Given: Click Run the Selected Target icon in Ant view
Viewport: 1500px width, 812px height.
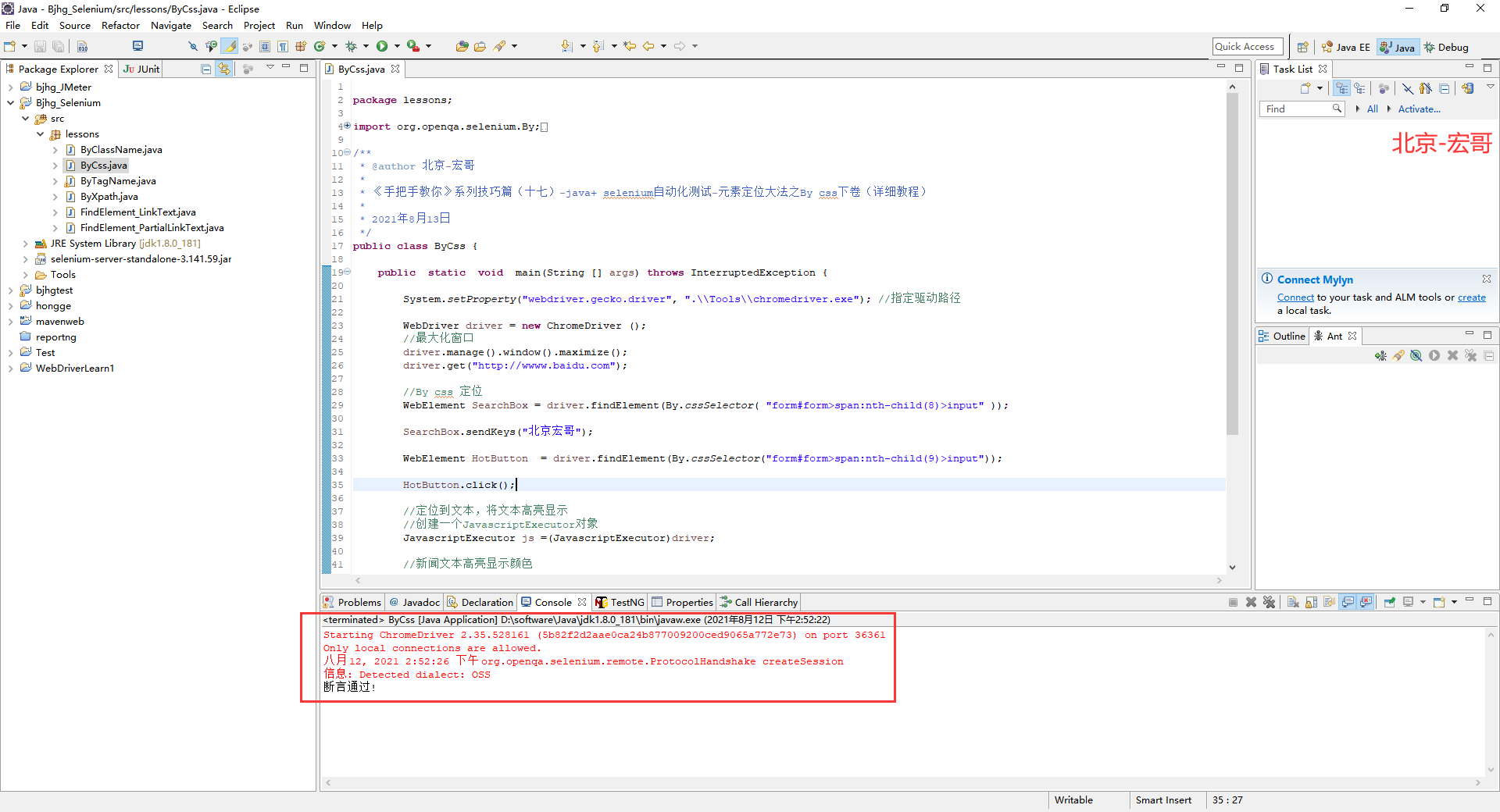Looking at the screenshot, I should coord(1434,355).
